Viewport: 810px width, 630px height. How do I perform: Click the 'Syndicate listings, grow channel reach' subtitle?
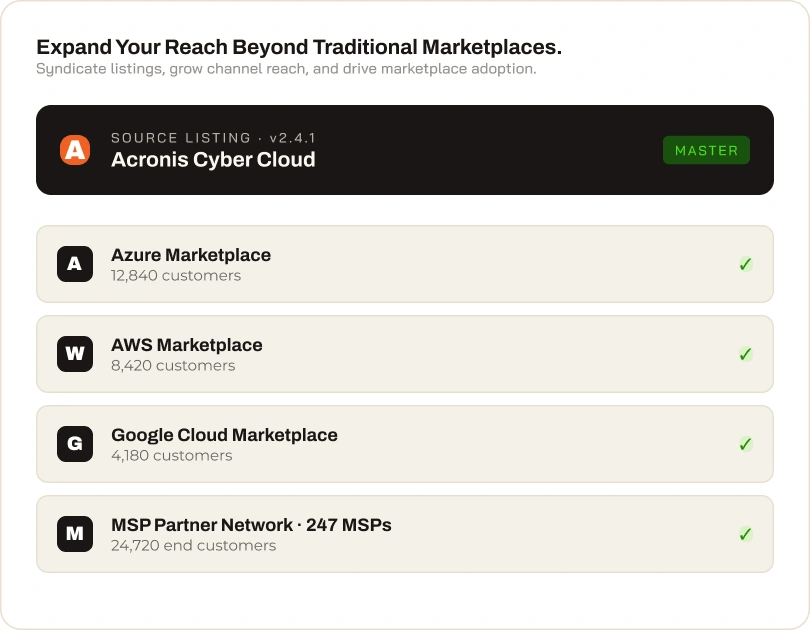point(286,69)
